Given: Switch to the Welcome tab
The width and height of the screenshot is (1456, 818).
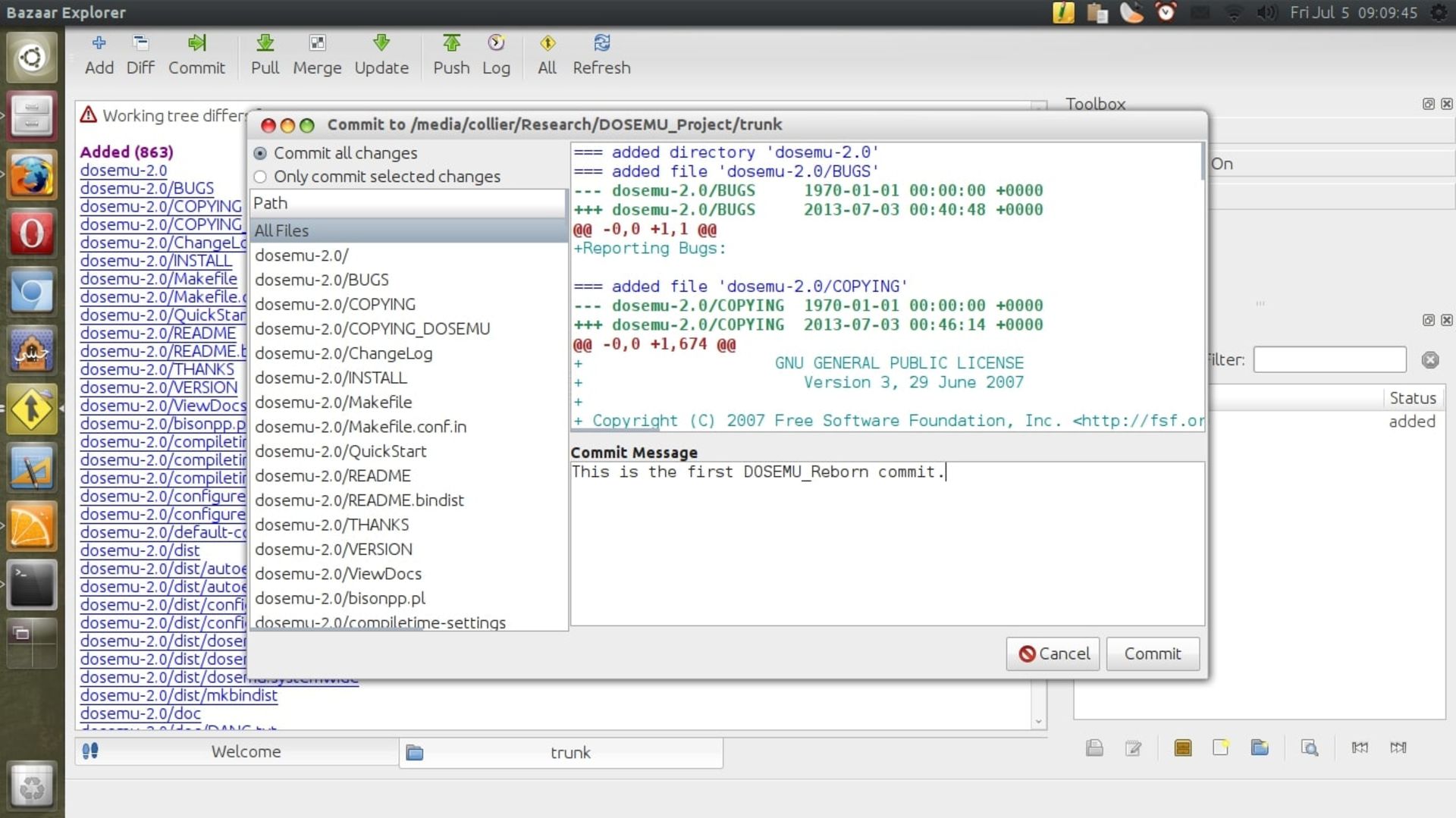Looking at the screenshot, I should 237,752.
